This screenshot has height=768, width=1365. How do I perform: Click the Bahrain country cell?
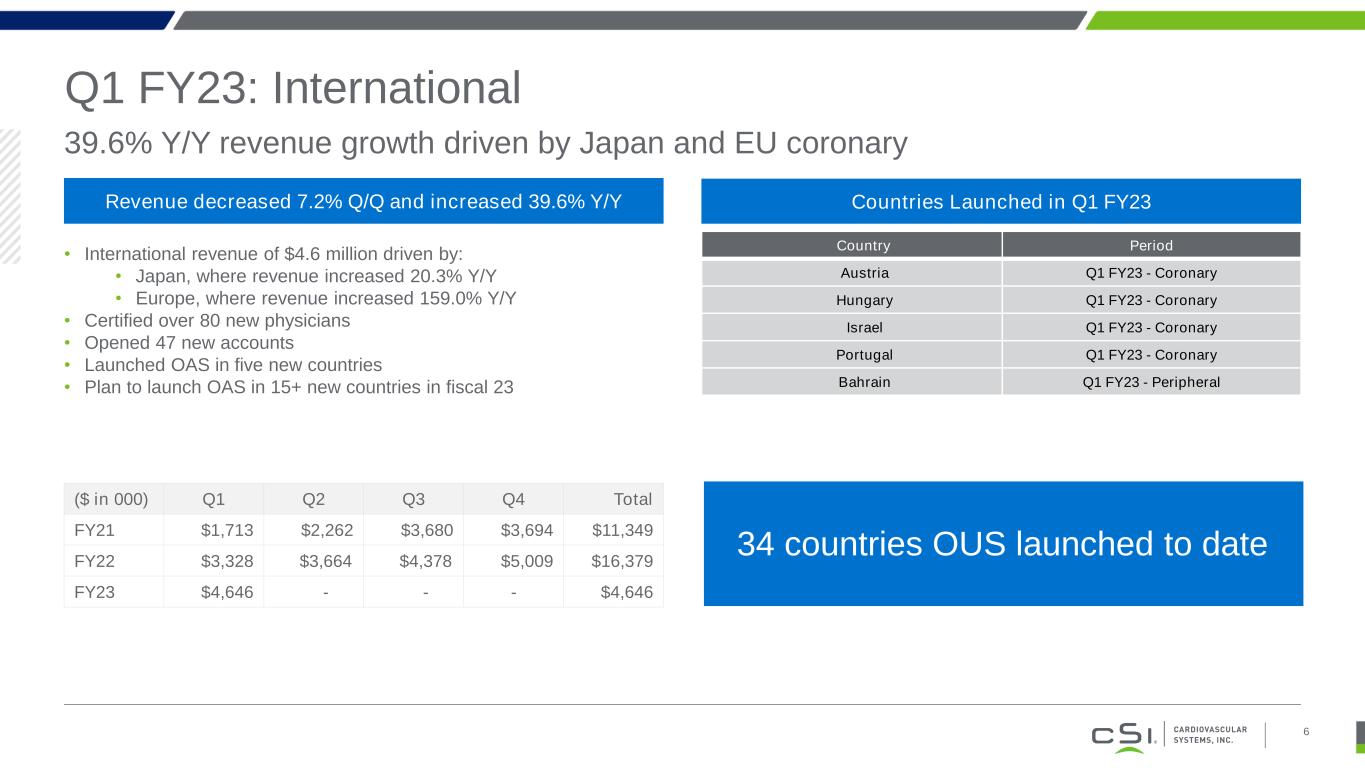click(x=851, y=381)
